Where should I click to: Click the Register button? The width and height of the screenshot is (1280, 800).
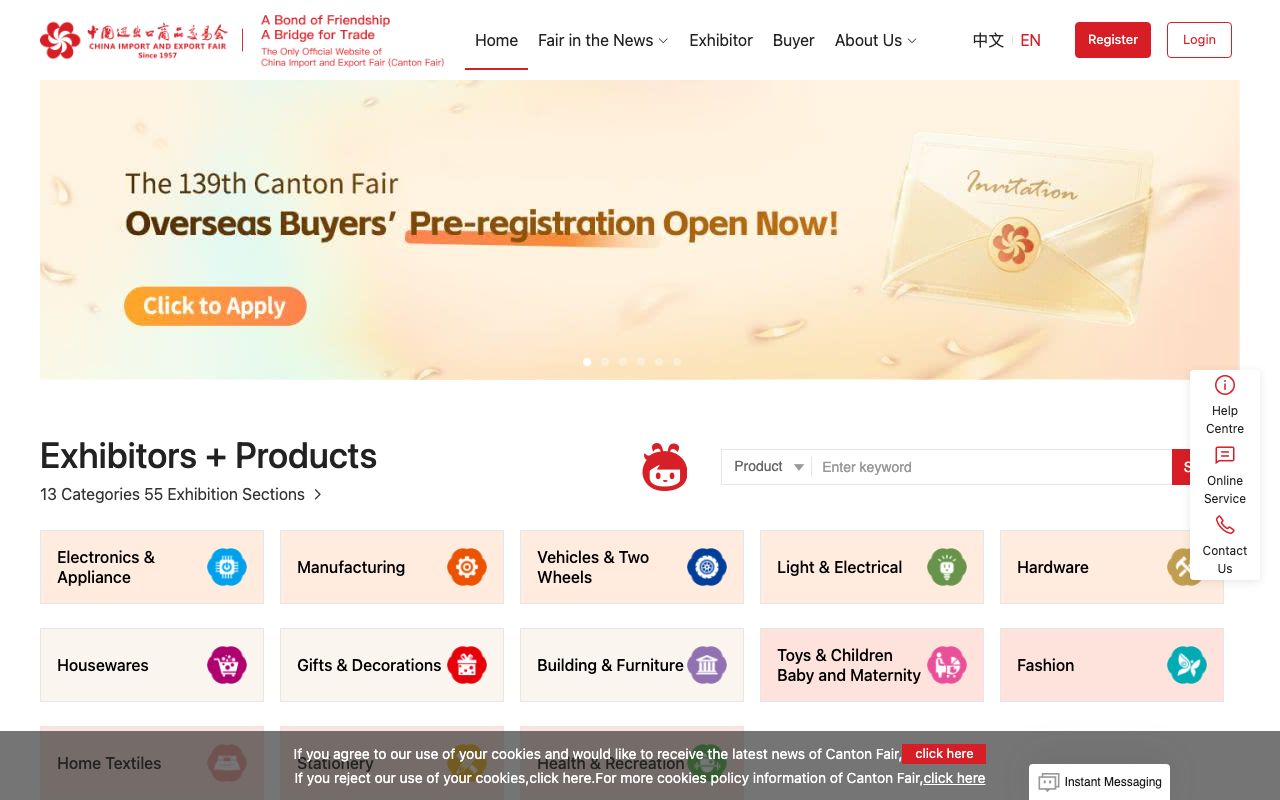point(1112,40)
